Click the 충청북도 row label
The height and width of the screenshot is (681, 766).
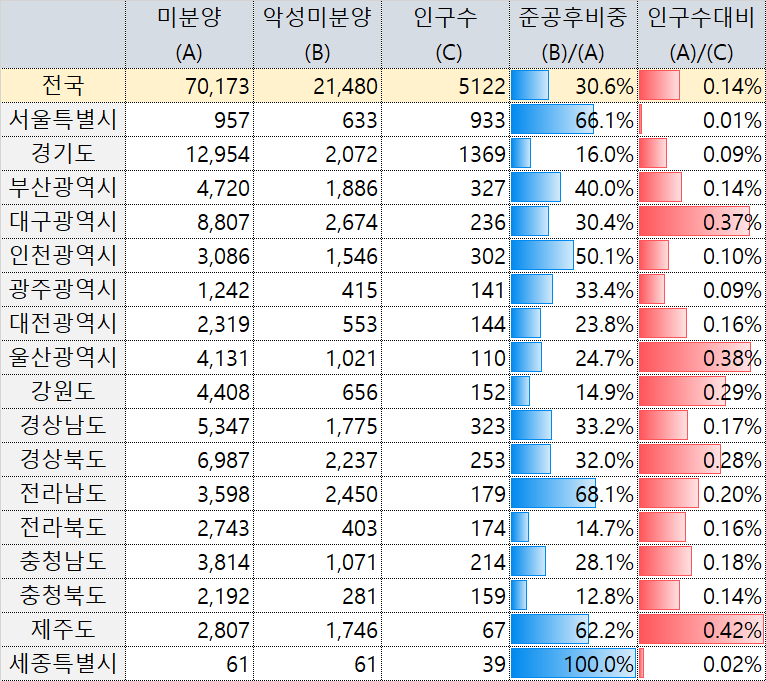63,595
